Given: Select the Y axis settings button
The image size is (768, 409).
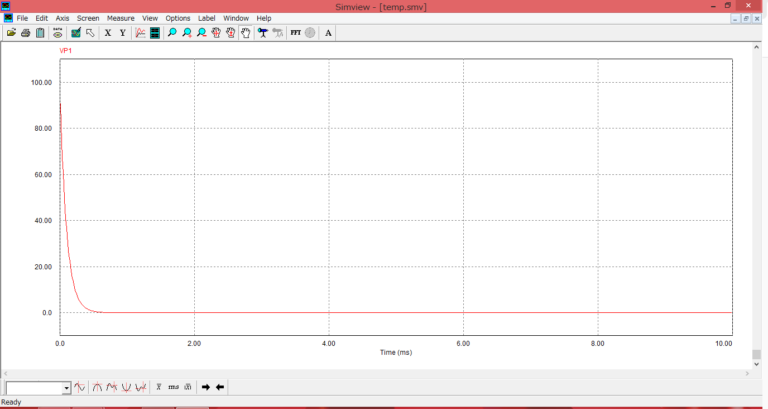Looking at the screenshot, I should [x=123, y=33].
